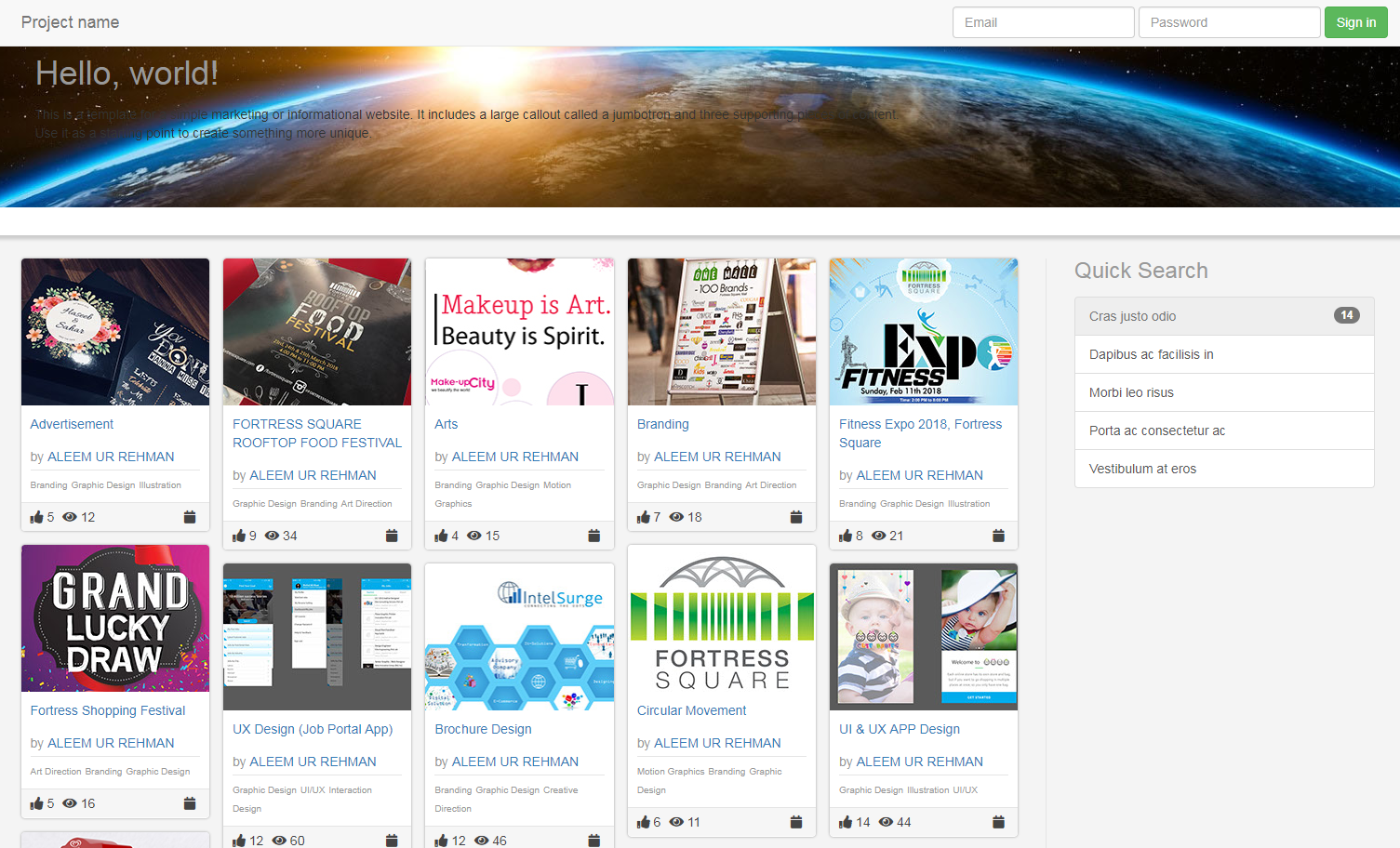Like the Circular Movement project

point(644,822)
